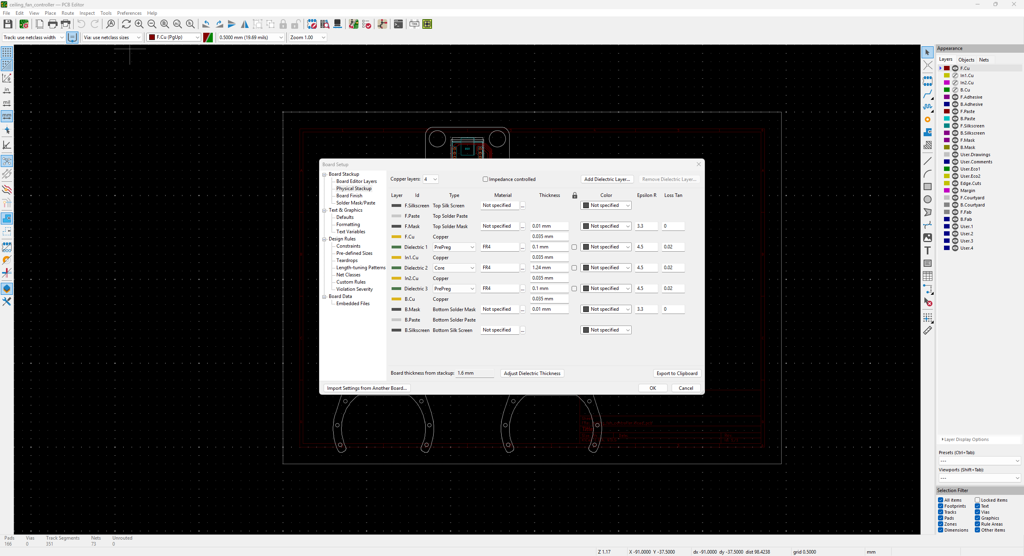Open the F.Silkscreen color dropdown
This screenshot has width=1024, height=556.
pos(606,205)
